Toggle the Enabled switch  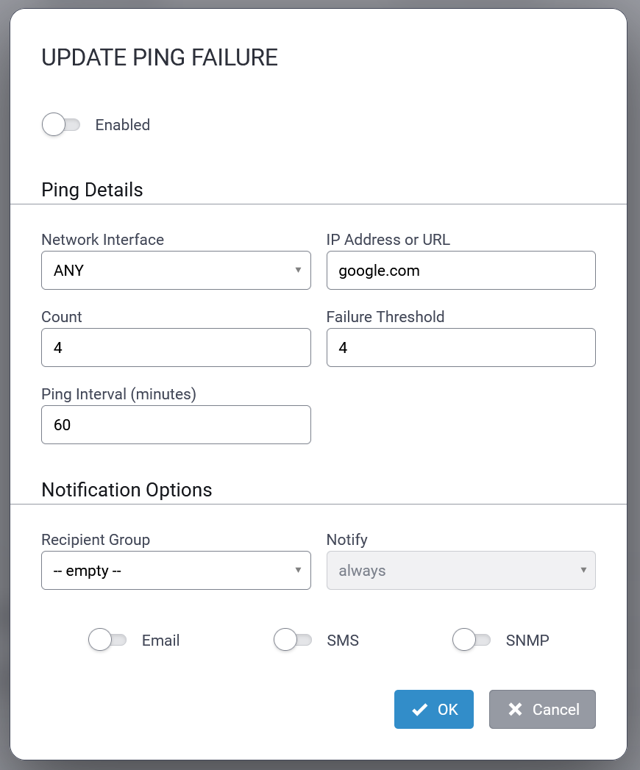point(61,125)
